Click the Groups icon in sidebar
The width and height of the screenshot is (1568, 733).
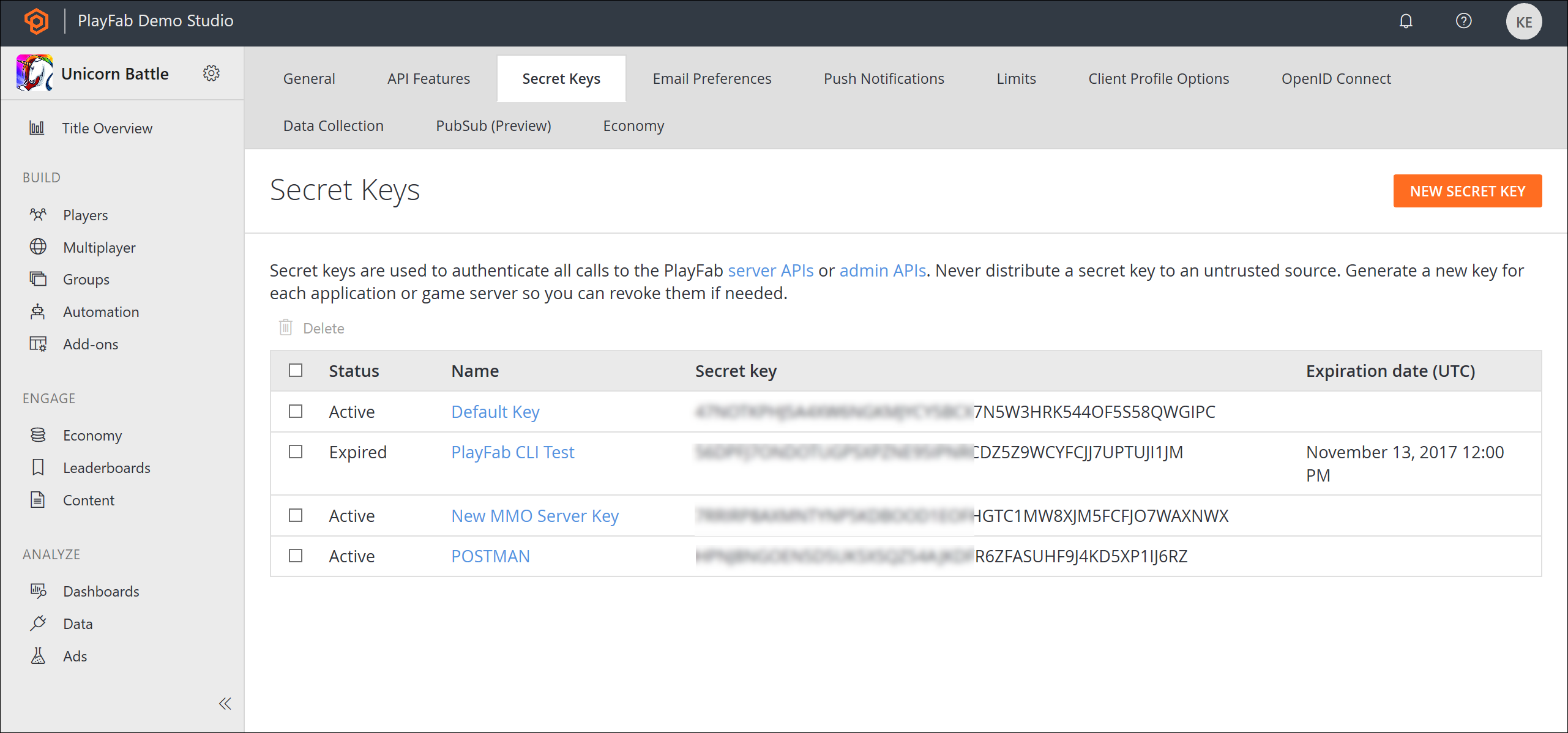pyautogui.click(x=38, y=279)
